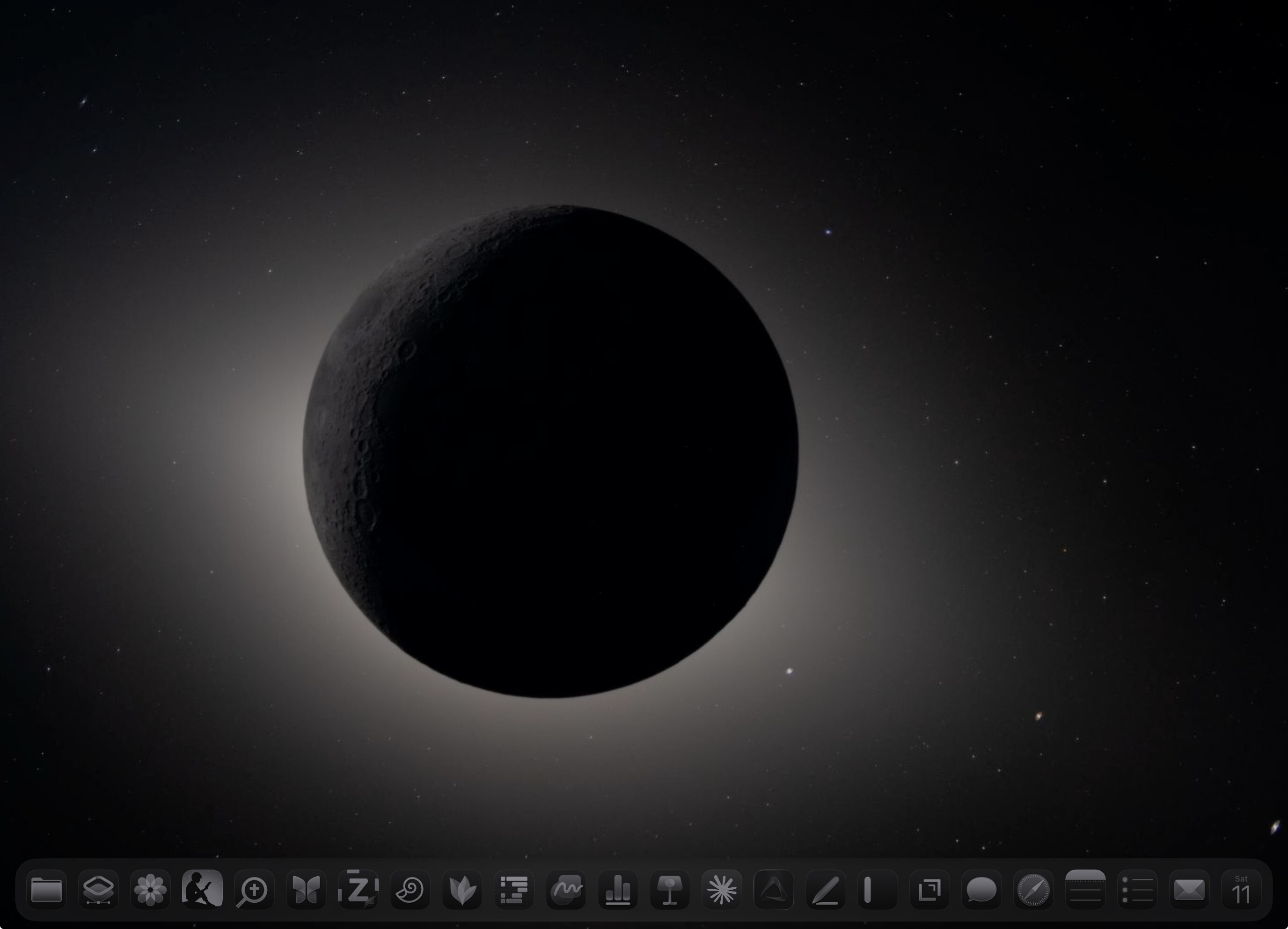Image resolution: width=1288 pixels, height=929 pixels.
Task: Launch the Claude starburst app
Action: click(x=722, y=890)
